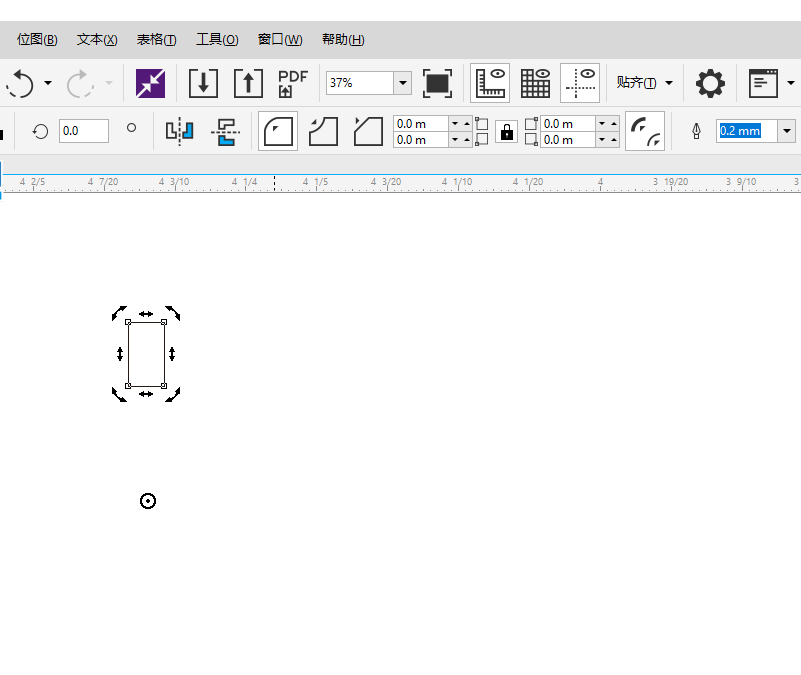Open the 工具(O) menu
This screenshot has width=801, height=675.
(x=217, y=40)
